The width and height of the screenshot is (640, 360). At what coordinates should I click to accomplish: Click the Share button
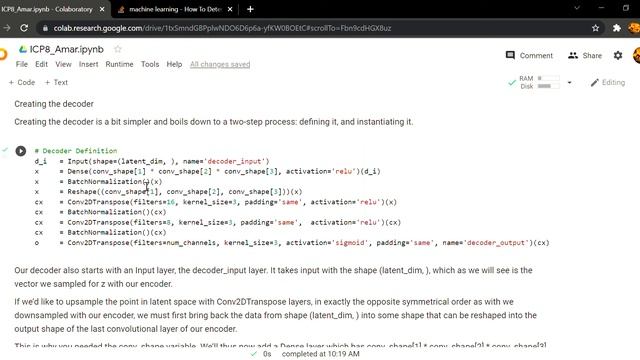[x=585, y=56]
